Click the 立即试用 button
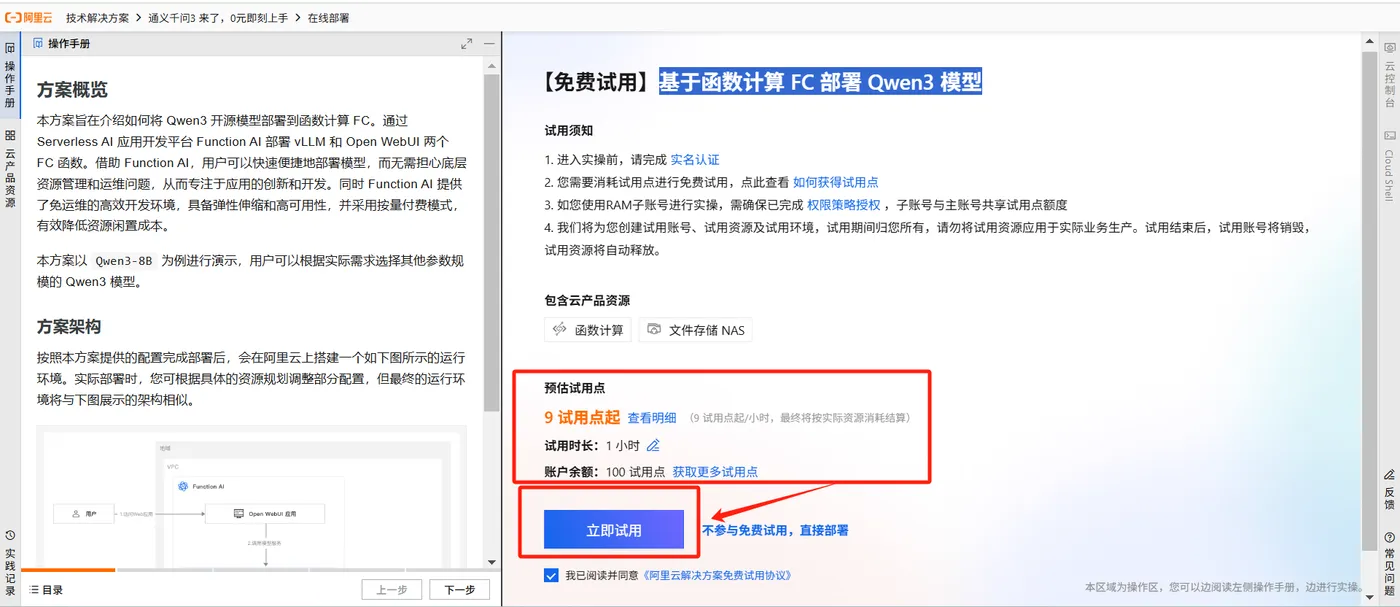The image size is (1400, 607). [x=614, y=530]
